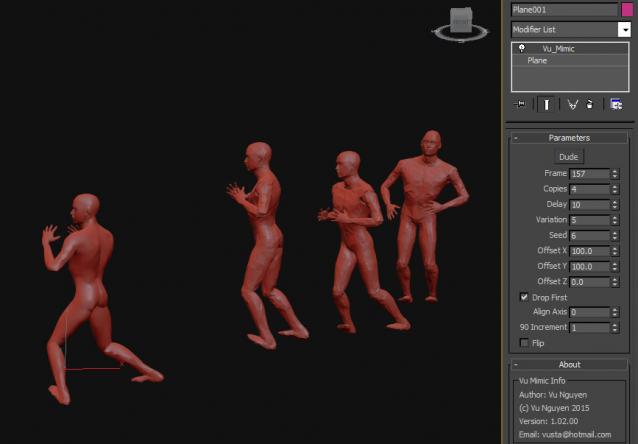
Task: Open the Modifier List dropdown
Action: 624,30
